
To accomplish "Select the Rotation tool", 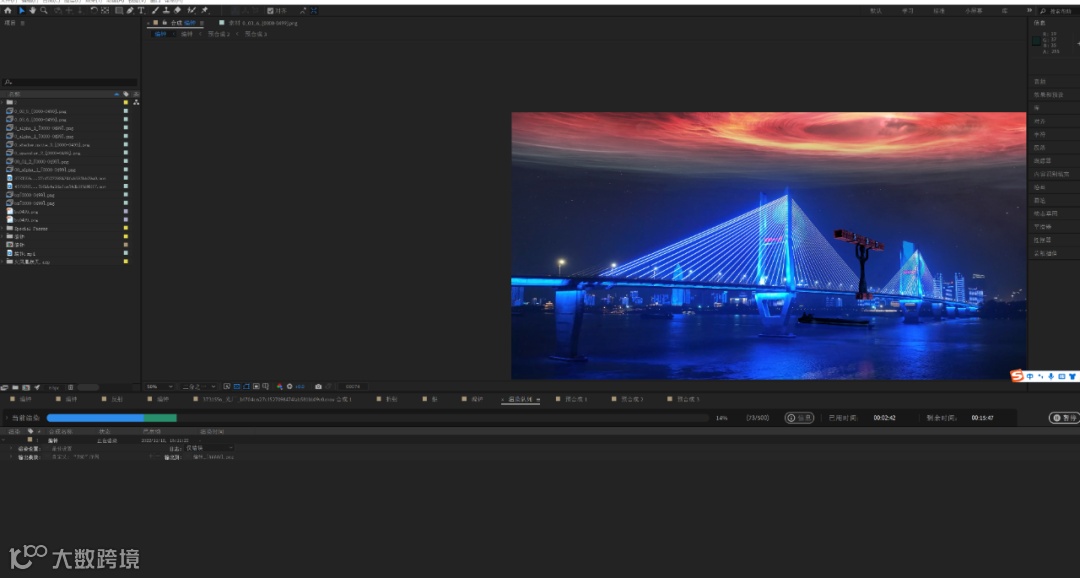I will coord(94,10).
